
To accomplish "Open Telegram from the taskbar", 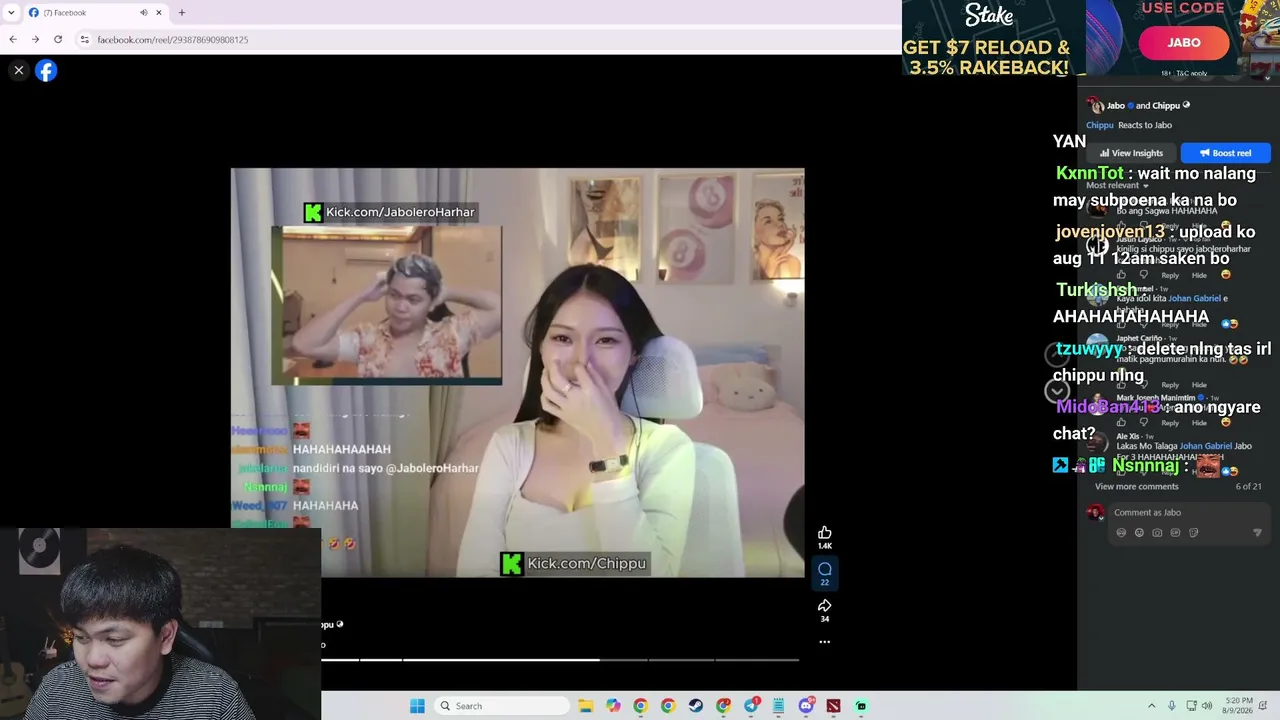I will [x=751, y=706].
